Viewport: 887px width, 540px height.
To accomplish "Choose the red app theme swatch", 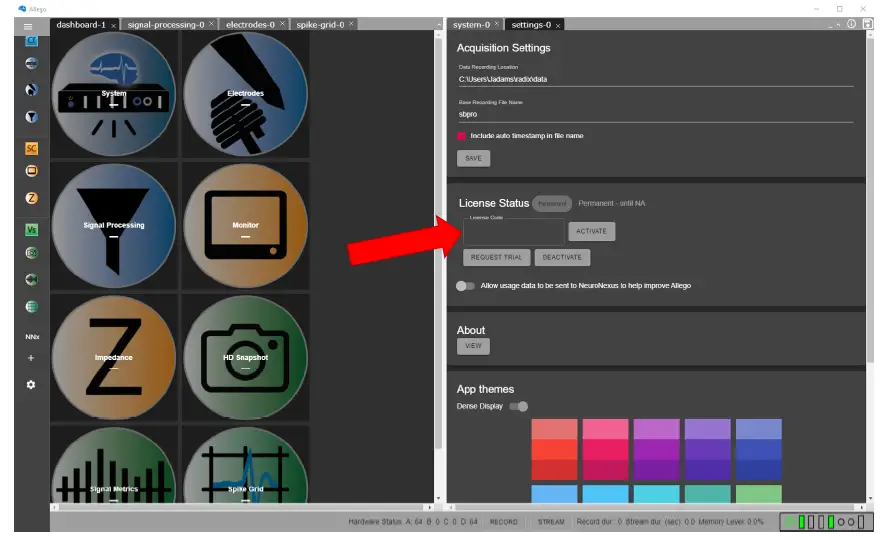I will [x=554, y=450].
